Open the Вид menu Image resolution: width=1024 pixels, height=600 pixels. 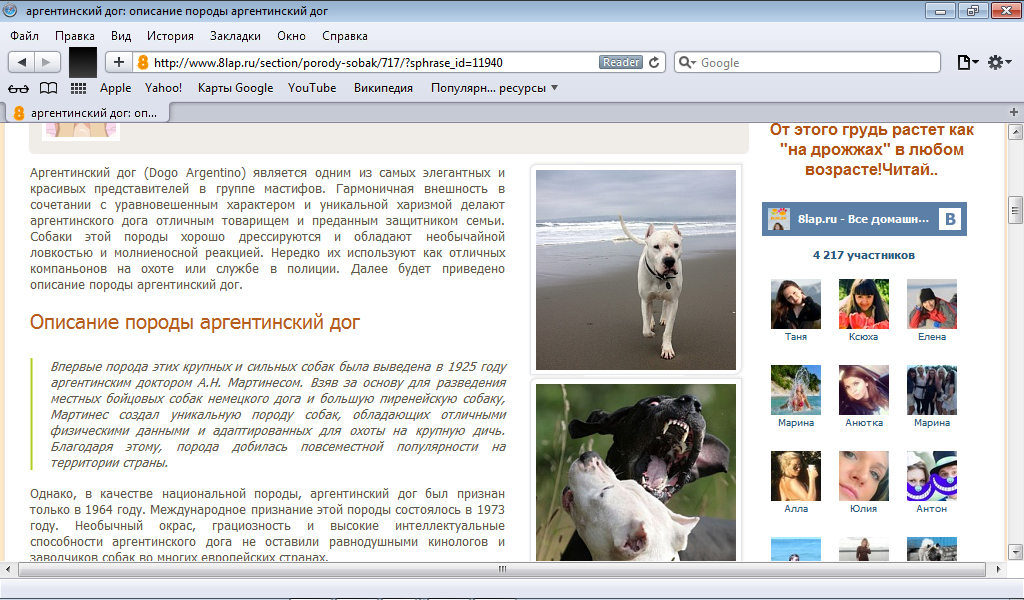[121, 36]
